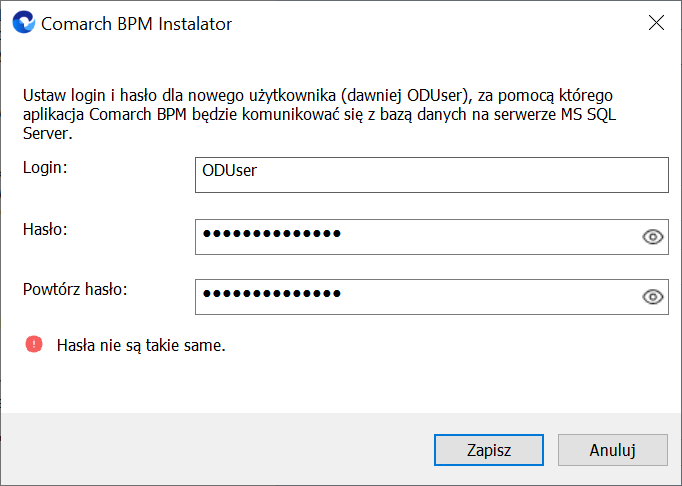
Task: Click the 'Login:' label
Action: (45, 168)
